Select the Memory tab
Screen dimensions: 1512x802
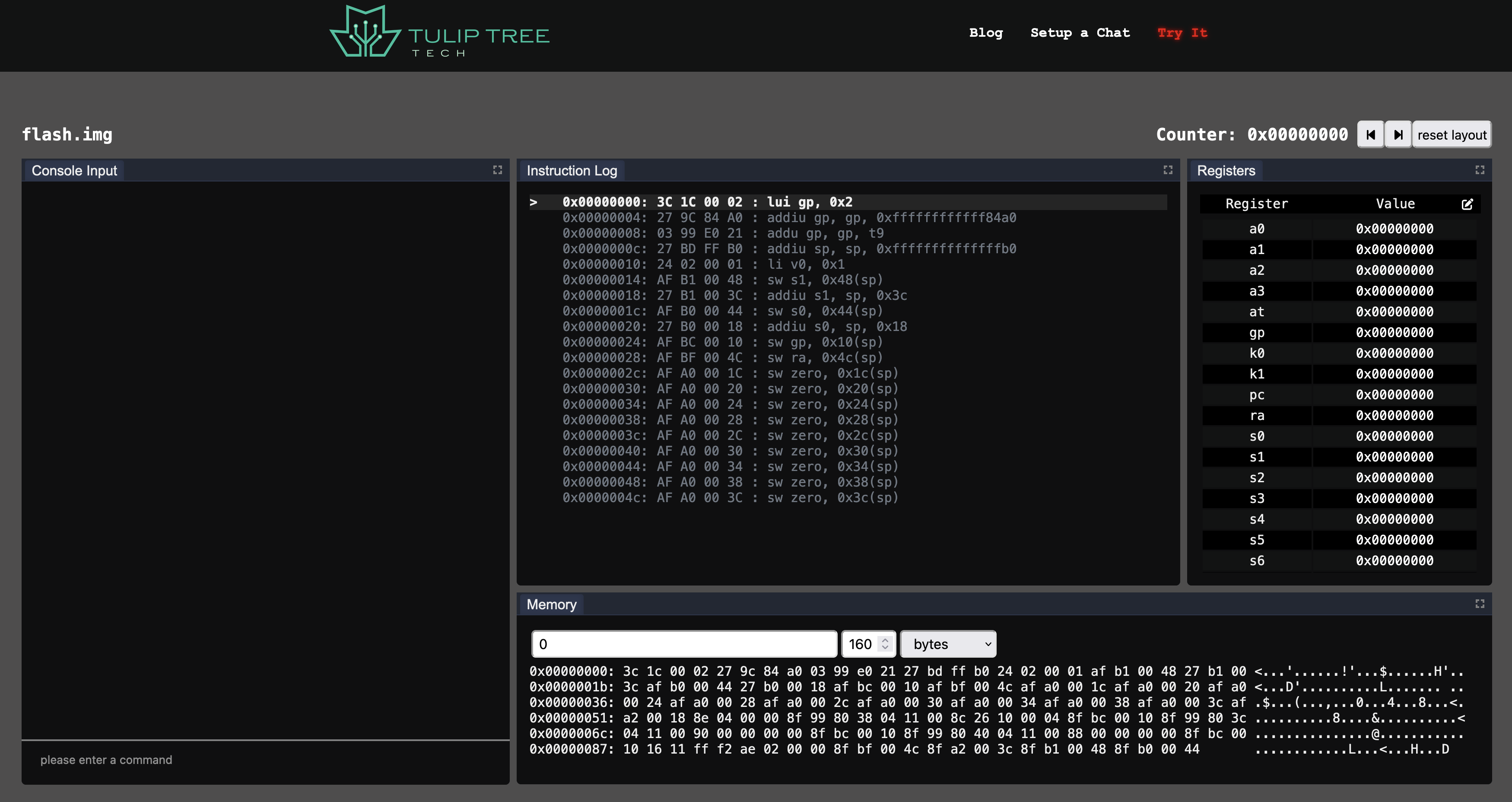[551, 604]
